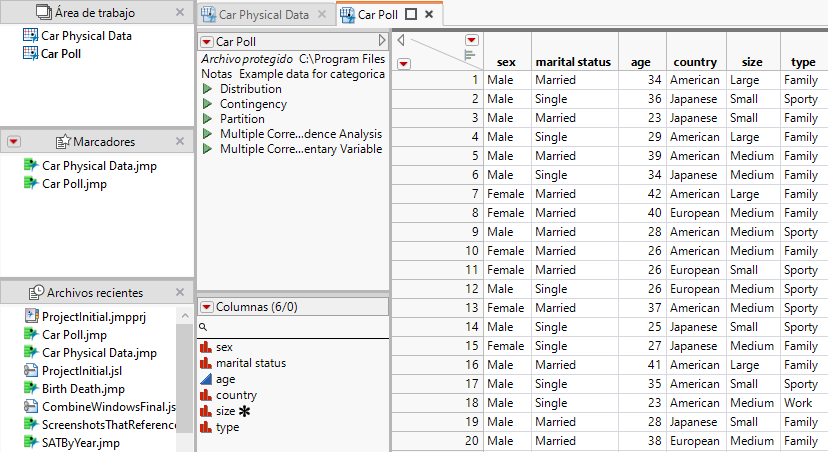The image size is (828, 452).
Task: Click the recent files vertical scrollbar
Action: tap(184, 370)
